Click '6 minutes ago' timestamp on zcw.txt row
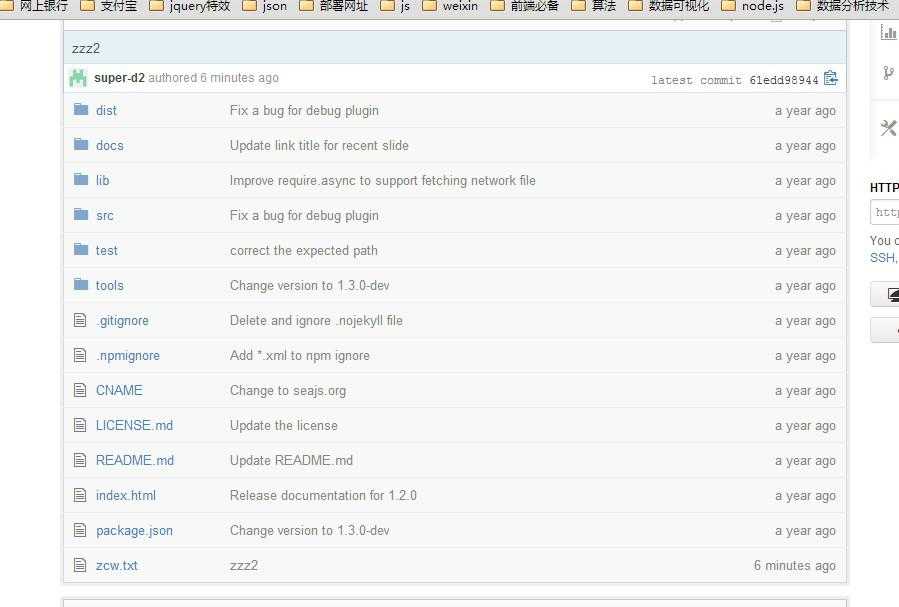The height and width of the screenshot is (607, 899). (x=794, y=565)
